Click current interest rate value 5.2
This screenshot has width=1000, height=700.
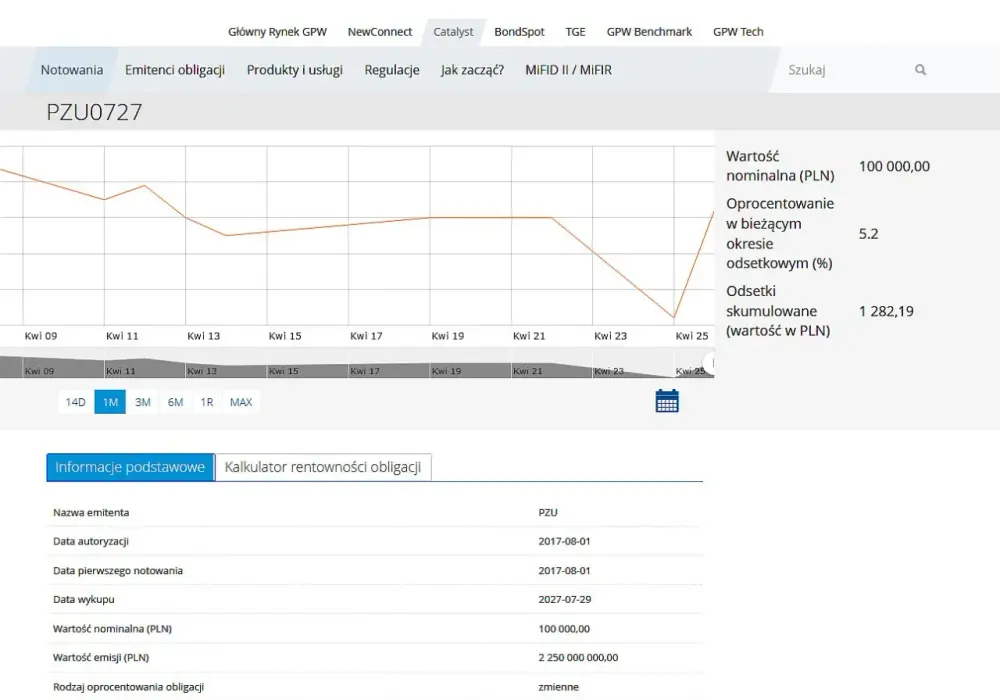[x=868, y=233]
